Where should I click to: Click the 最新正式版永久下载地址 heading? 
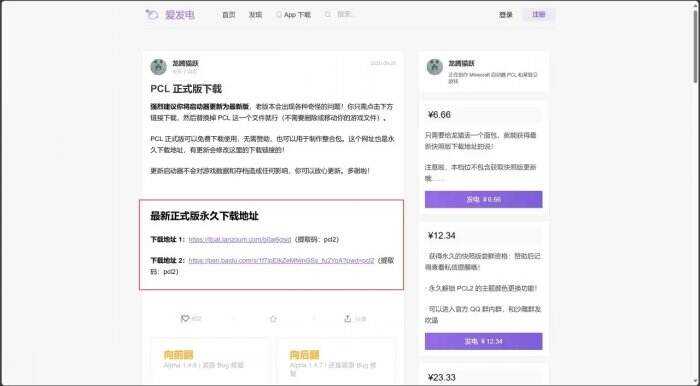point(204,216)
